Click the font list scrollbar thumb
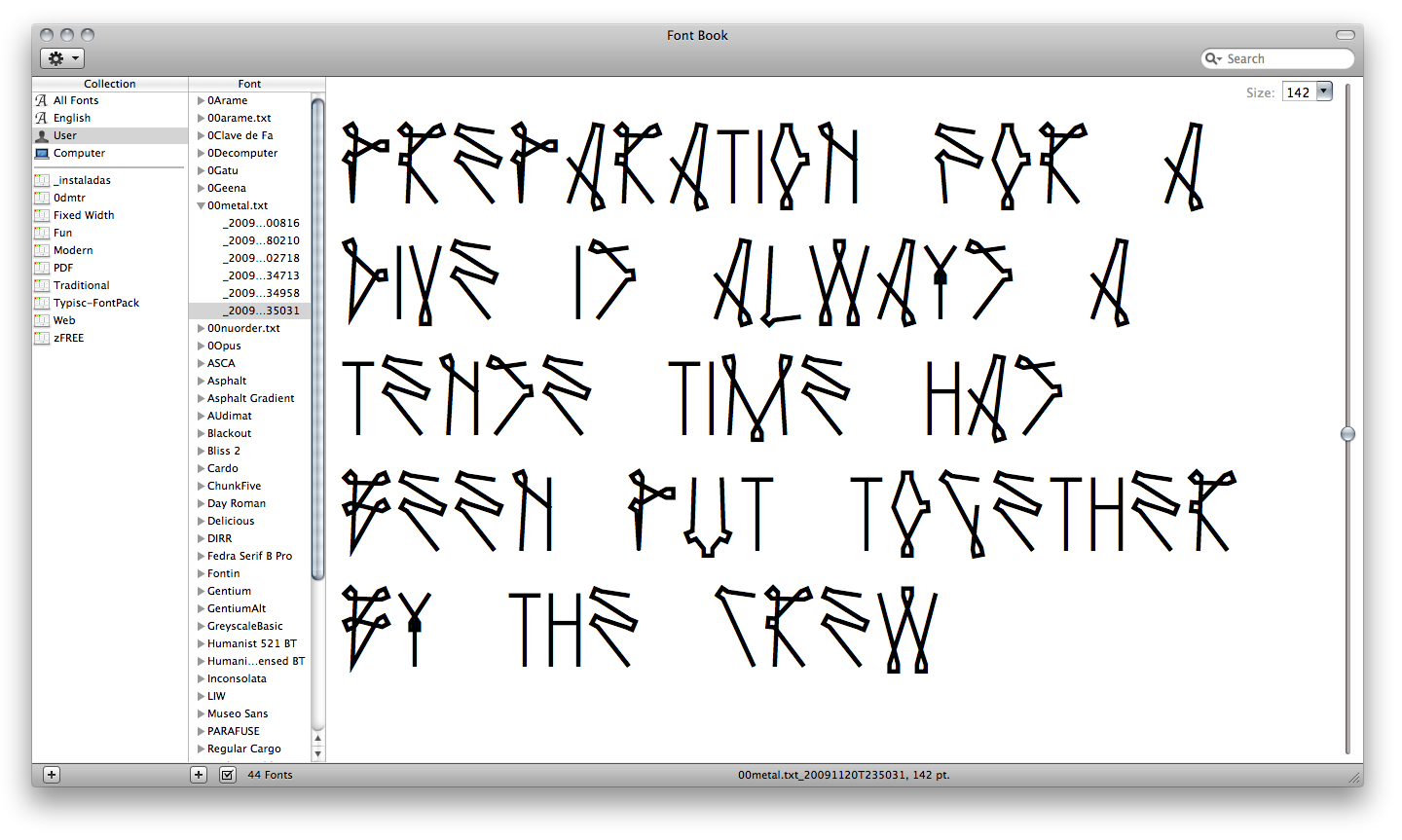 pyautogui.click(x=318, y=339)
